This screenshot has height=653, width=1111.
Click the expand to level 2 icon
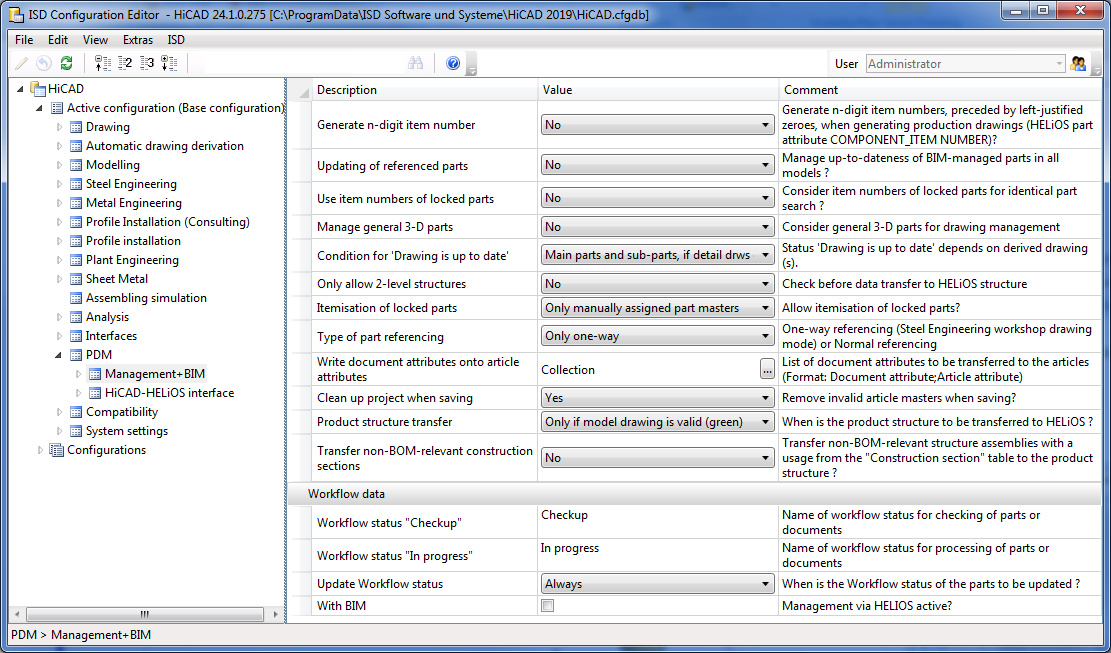tap(124, 63)
